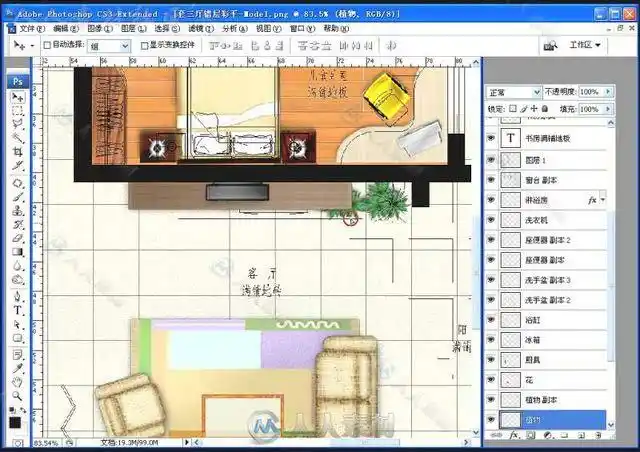Select the Clone Stamp tool
Image resolution: width=640 pixels, height=452 pixels.
point(17,210)
